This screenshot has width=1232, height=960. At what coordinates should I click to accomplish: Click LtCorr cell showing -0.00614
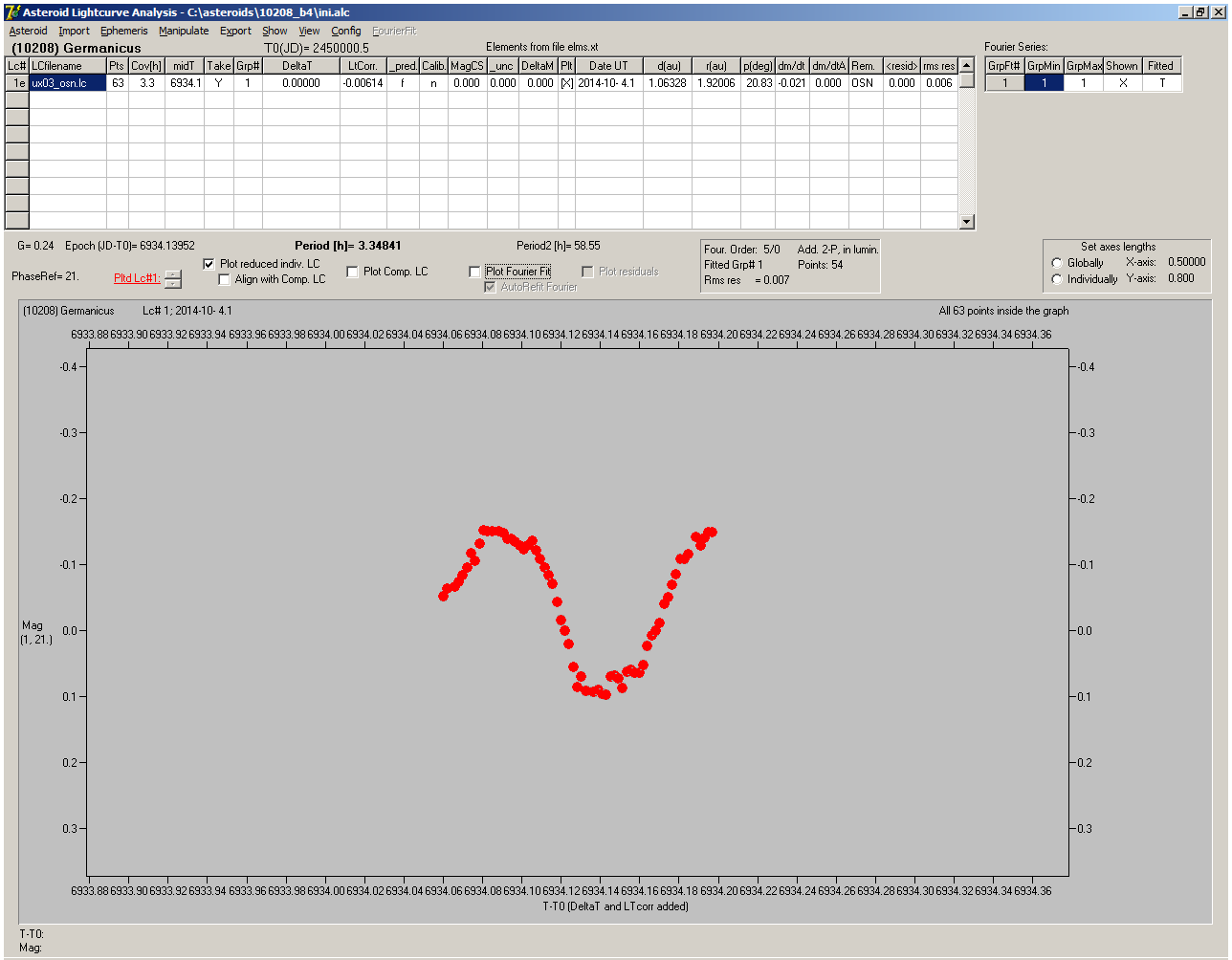(x=363, y=83)
